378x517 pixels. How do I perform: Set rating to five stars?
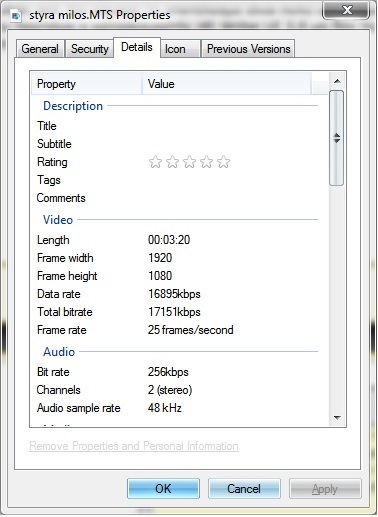(223, 162)
